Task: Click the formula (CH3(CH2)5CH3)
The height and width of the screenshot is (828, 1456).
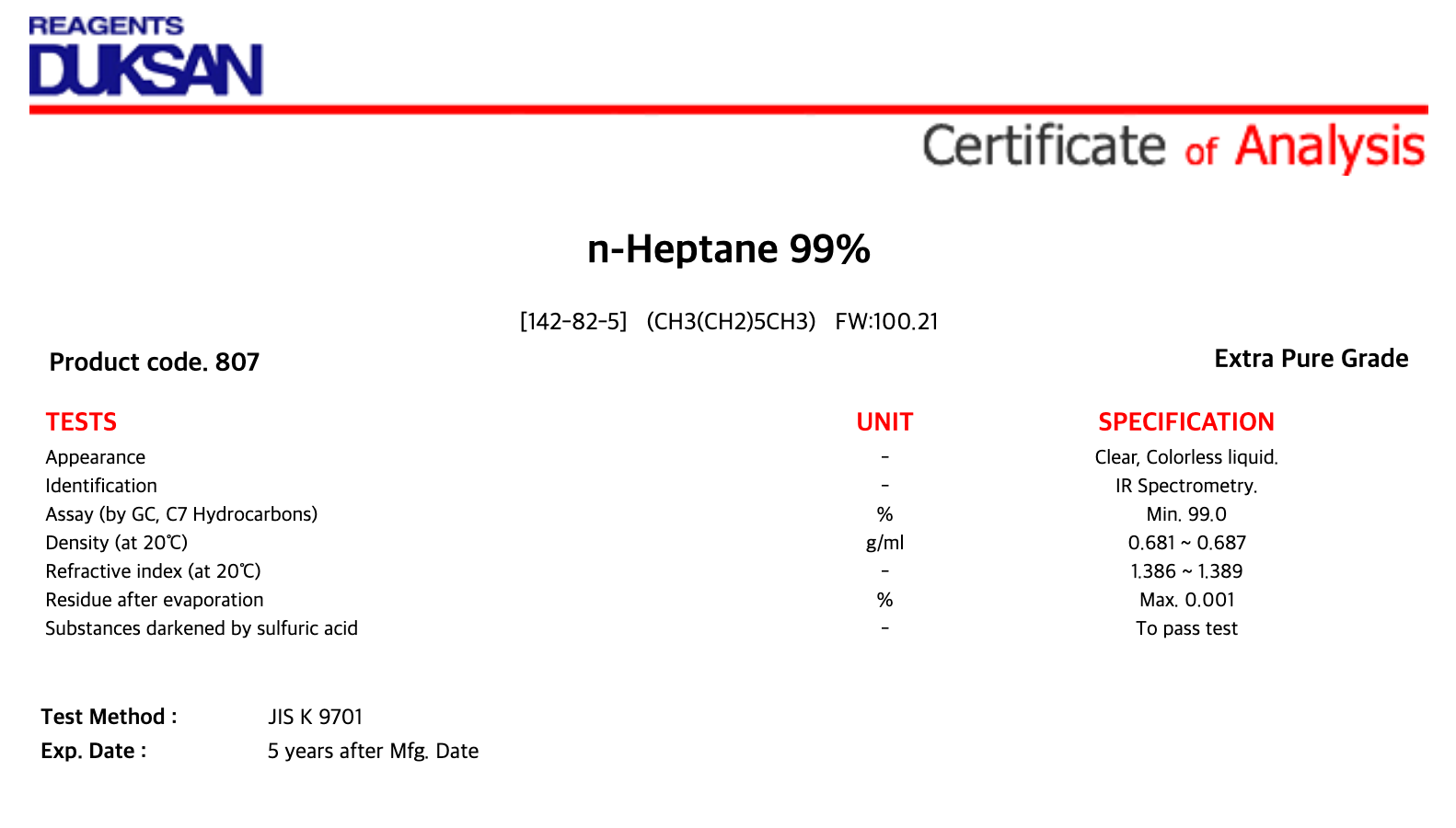Action: [x=731, y=321]
